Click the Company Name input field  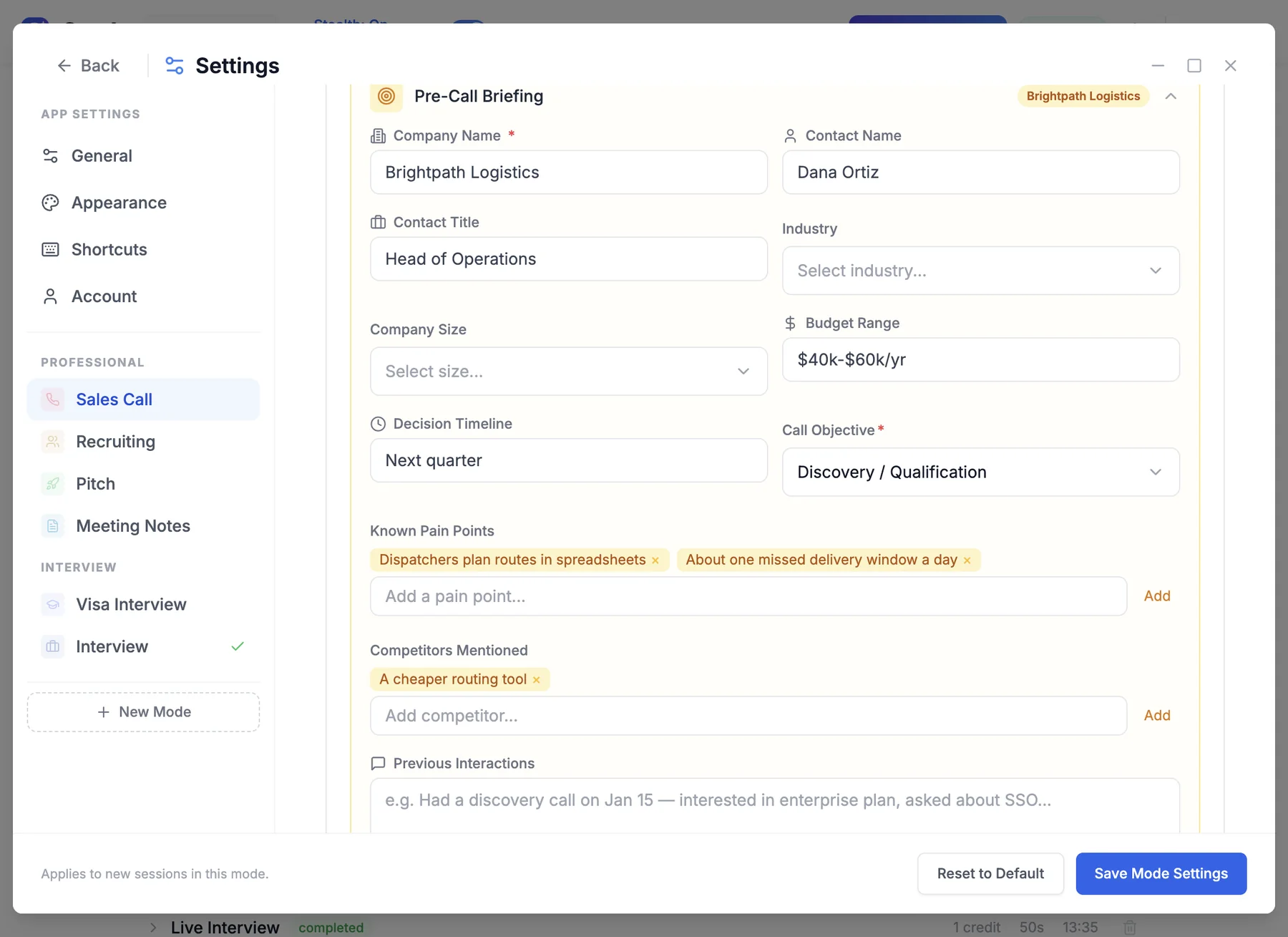[x=569, y=173]
